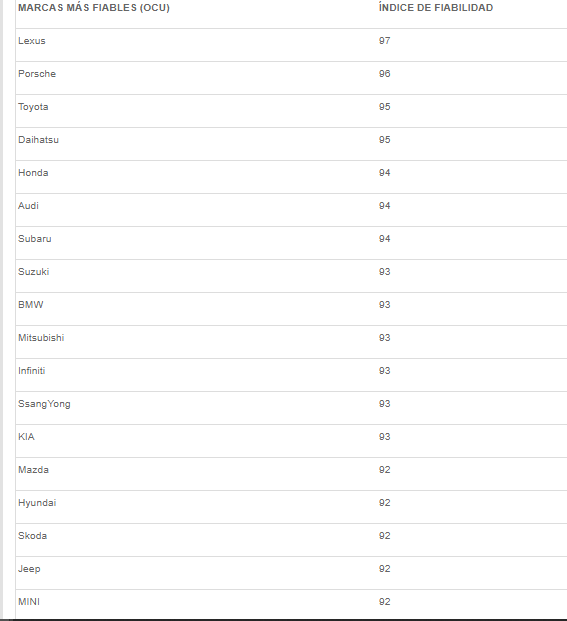The height and width of the screenshot is (621, 567).
Task: Click the MARCAS MÁS FIABLES (OCU) header
Action: 94,8
